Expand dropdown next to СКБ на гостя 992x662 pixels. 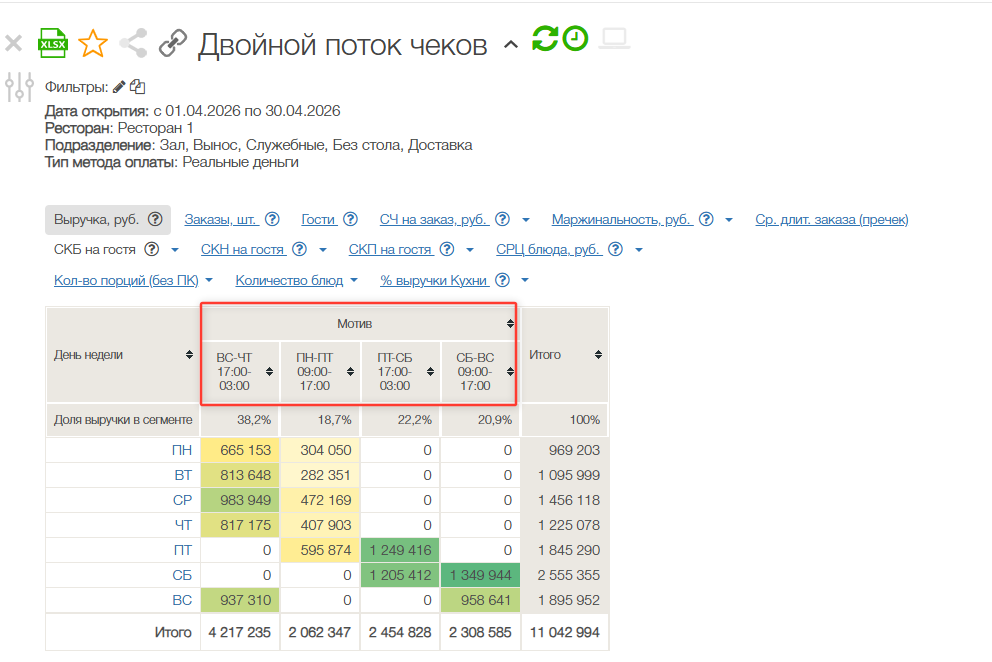tap(175, 251)
